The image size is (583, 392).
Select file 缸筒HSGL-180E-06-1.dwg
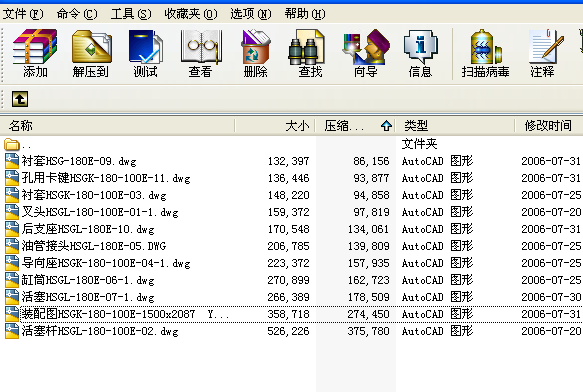click(x=88, y=280)
